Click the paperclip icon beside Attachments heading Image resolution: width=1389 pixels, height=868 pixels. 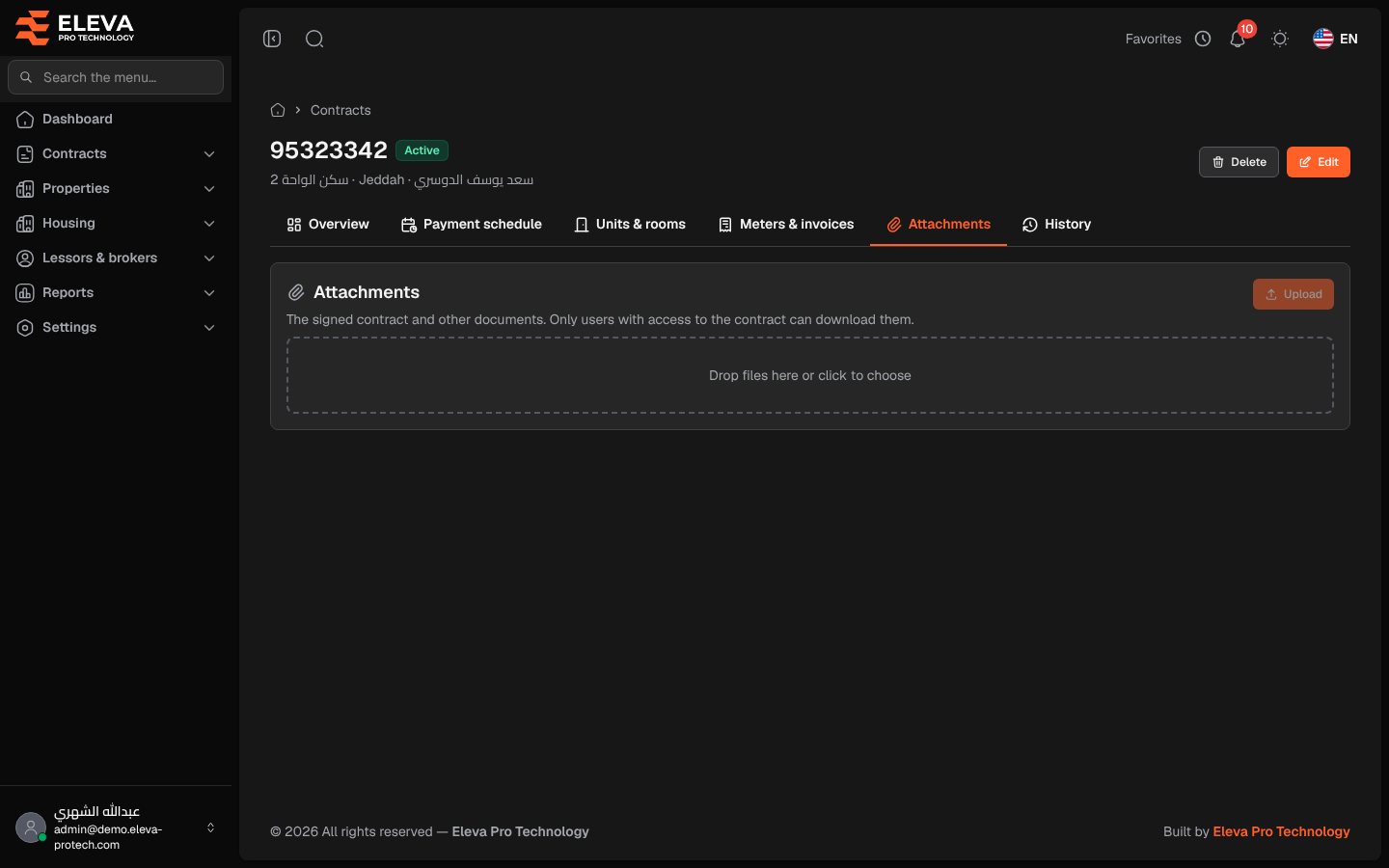pos(296,292)
